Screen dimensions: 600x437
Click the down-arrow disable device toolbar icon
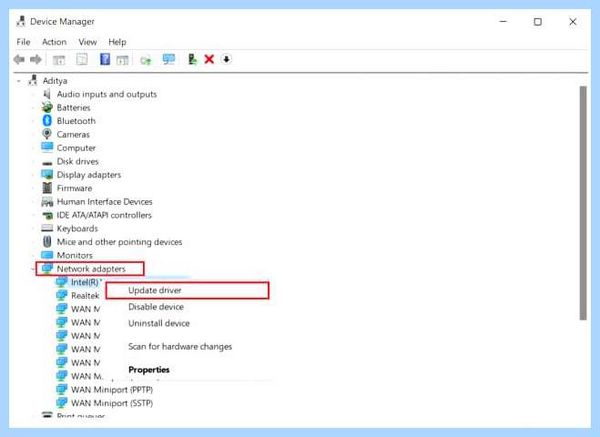point(227,59)
